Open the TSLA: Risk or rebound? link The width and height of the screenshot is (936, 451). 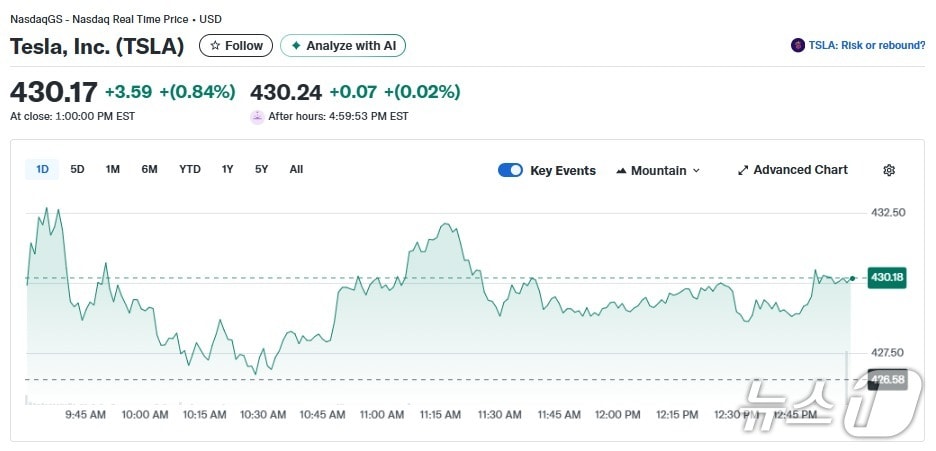(x=866, y=46)
